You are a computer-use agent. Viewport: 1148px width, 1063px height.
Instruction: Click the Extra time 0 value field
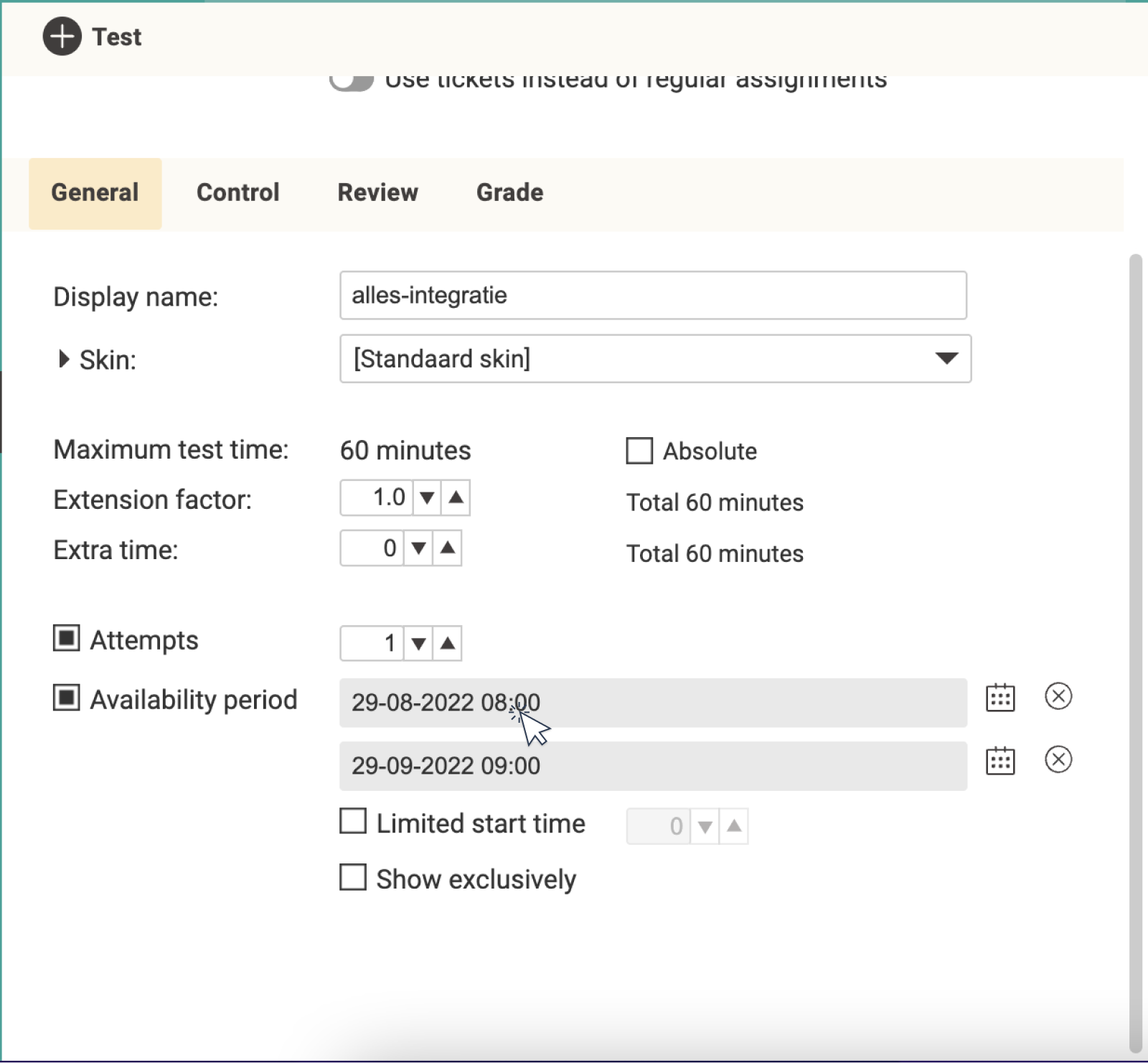(372, 548)
